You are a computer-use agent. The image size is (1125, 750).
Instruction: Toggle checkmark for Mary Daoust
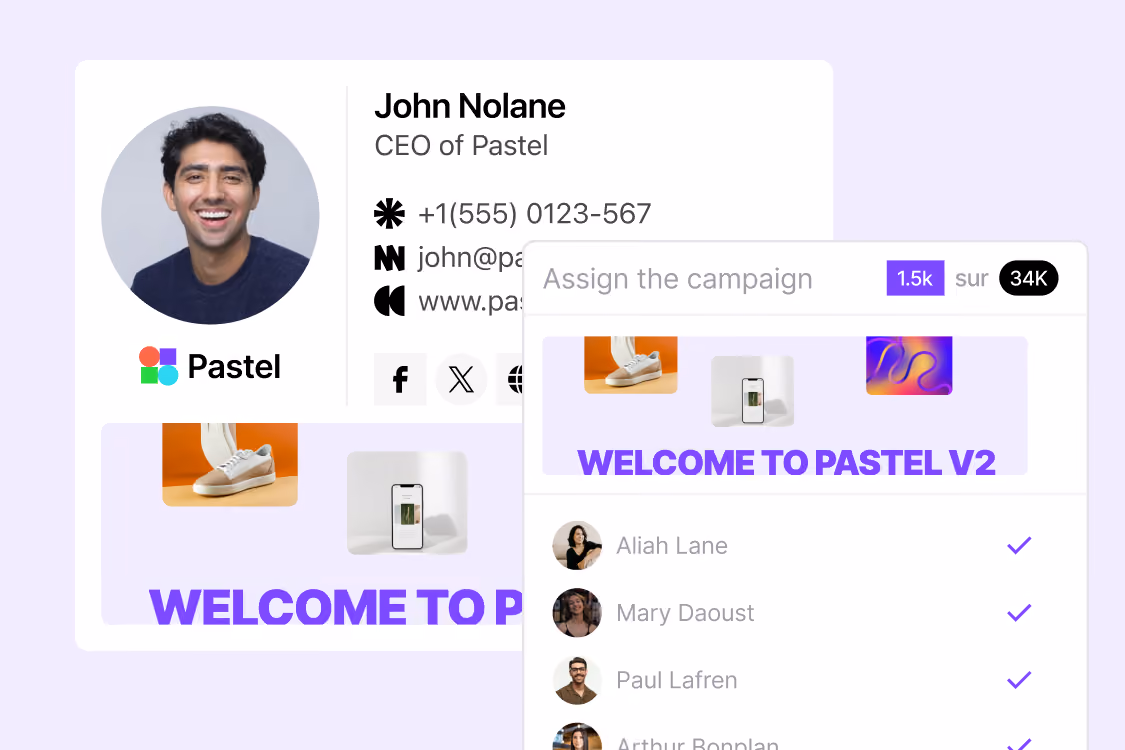[1019, 612]
